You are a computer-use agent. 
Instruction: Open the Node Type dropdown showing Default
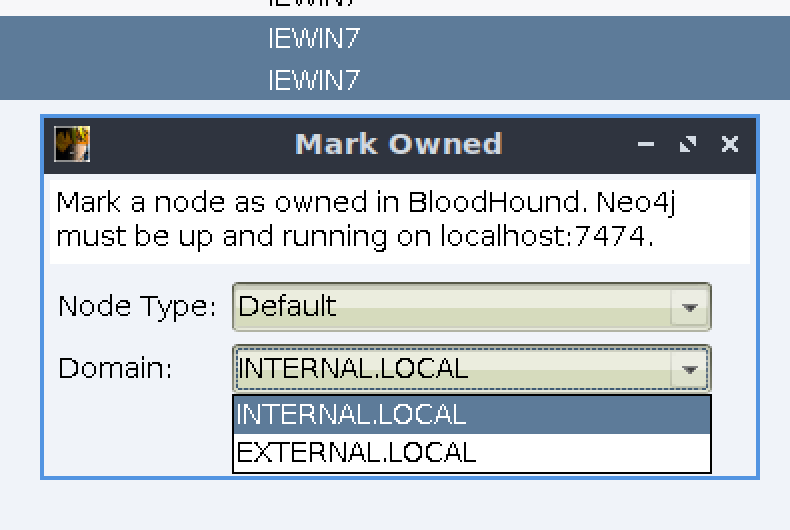[472, 307]
